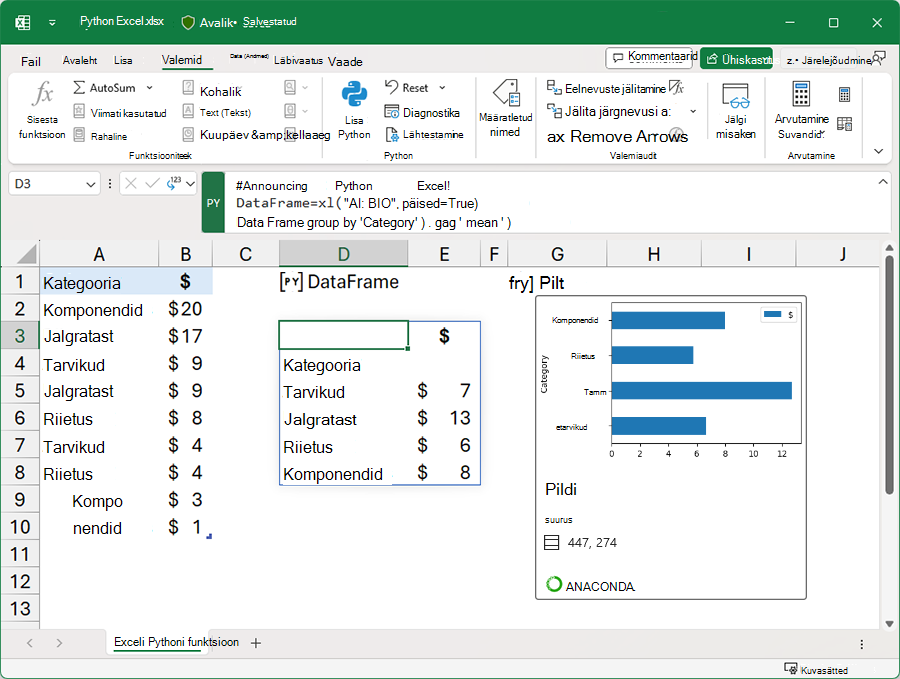
Task: Select the Valemid tab
Action: coord(182,60)
